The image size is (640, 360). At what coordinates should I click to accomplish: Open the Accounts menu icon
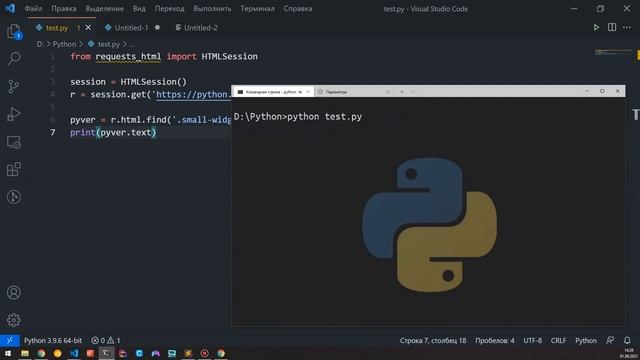14,293
